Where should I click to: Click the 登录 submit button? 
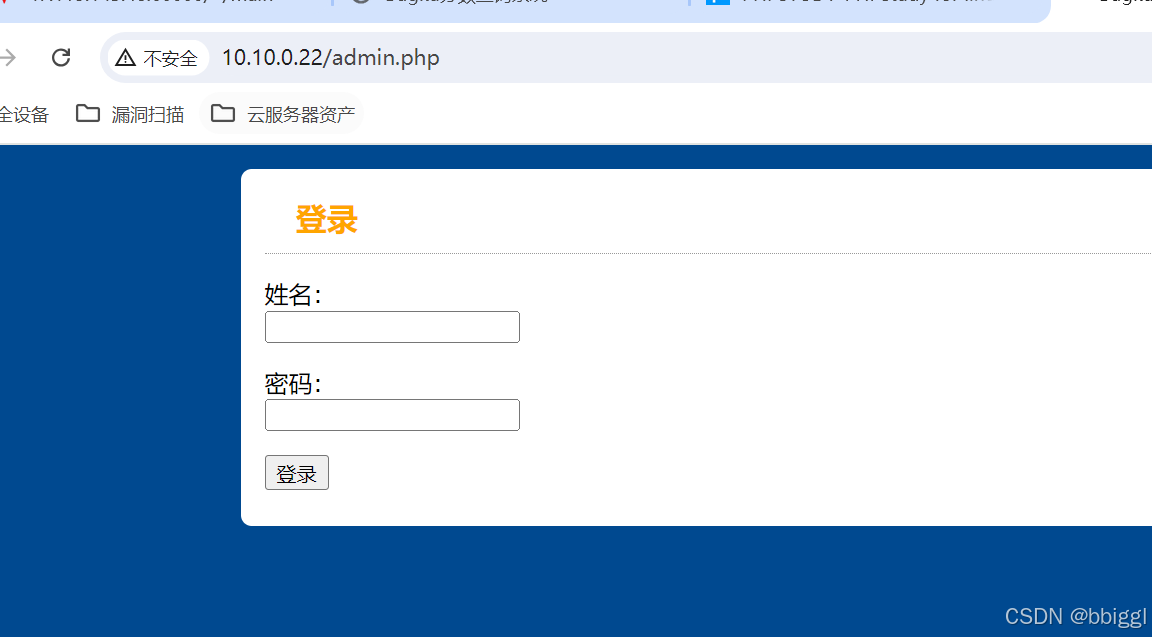click(x=297, y=472)
